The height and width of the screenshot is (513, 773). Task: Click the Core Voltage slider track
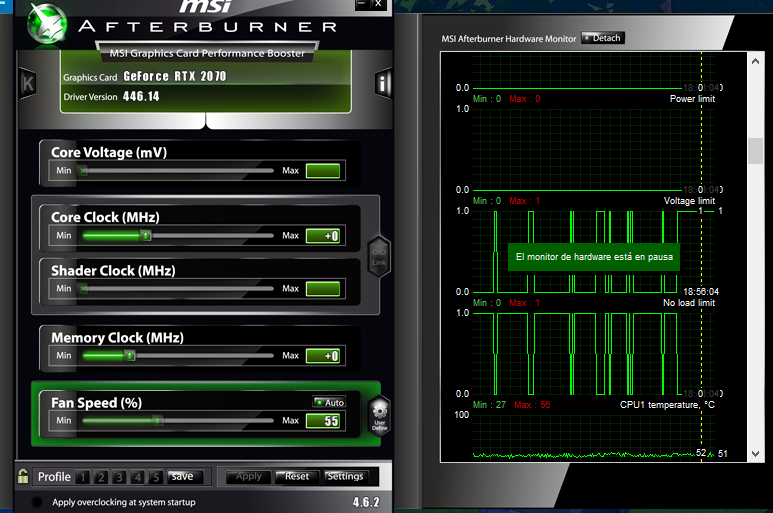[177, 171]
